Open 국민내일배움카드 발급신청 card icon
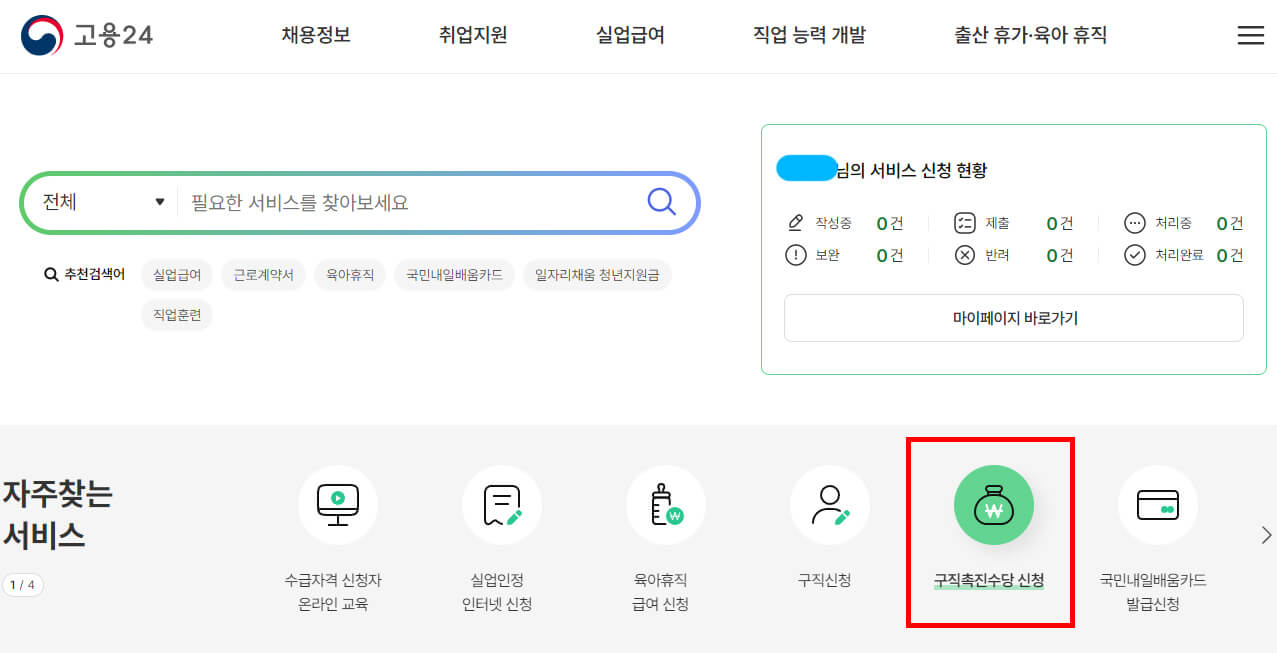 [x=1156, y=505]
